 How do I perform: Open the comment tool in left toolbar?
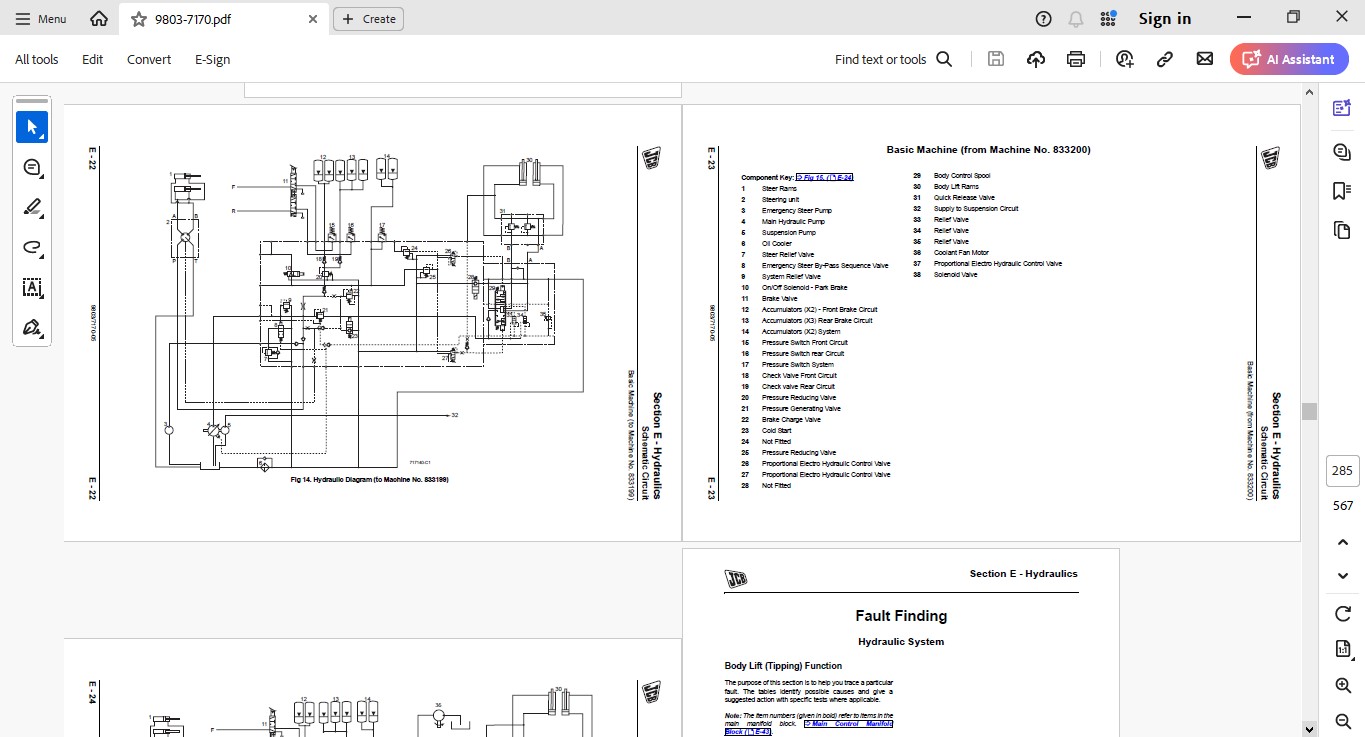tap(31, 167)
